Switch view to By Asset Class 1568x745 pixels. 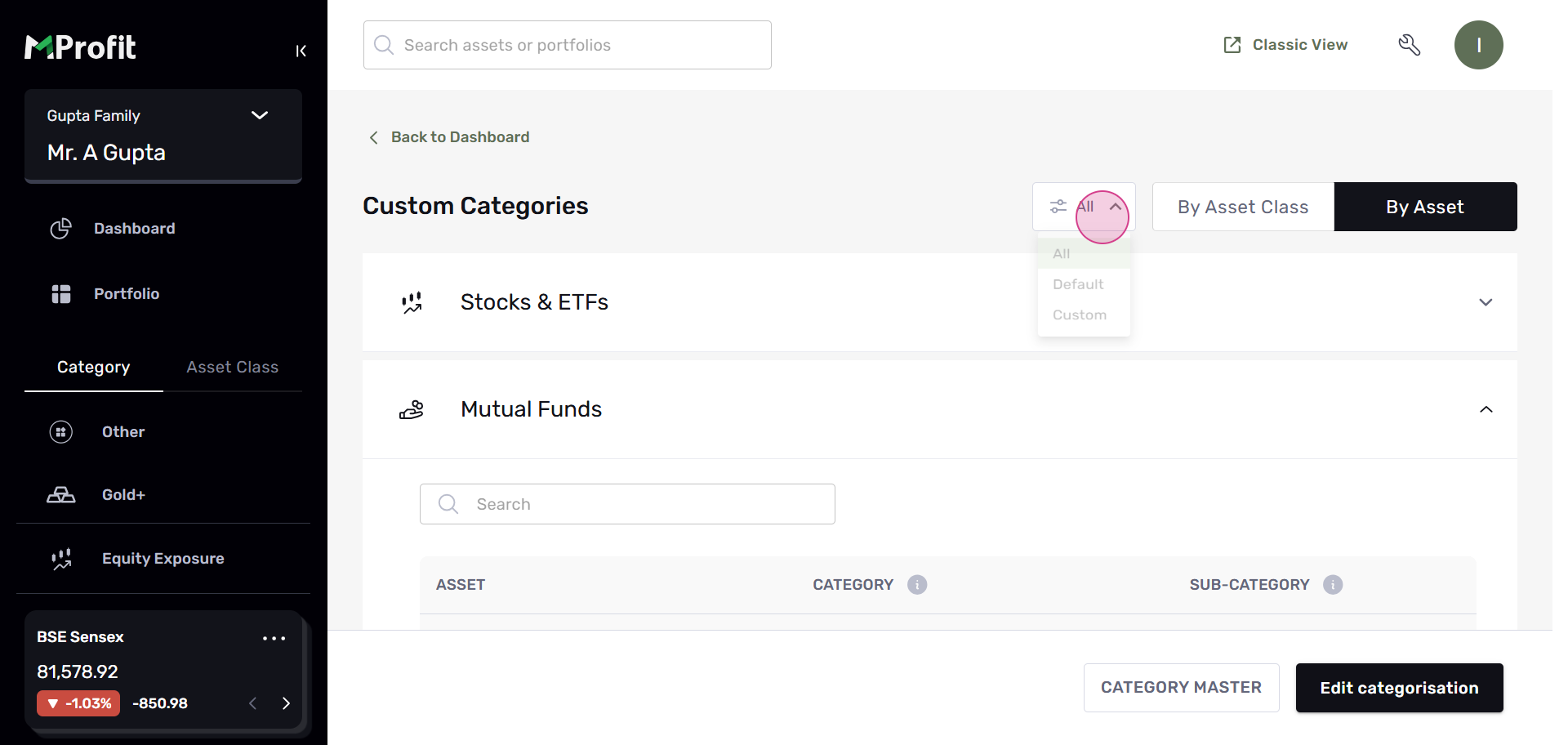1243,207
